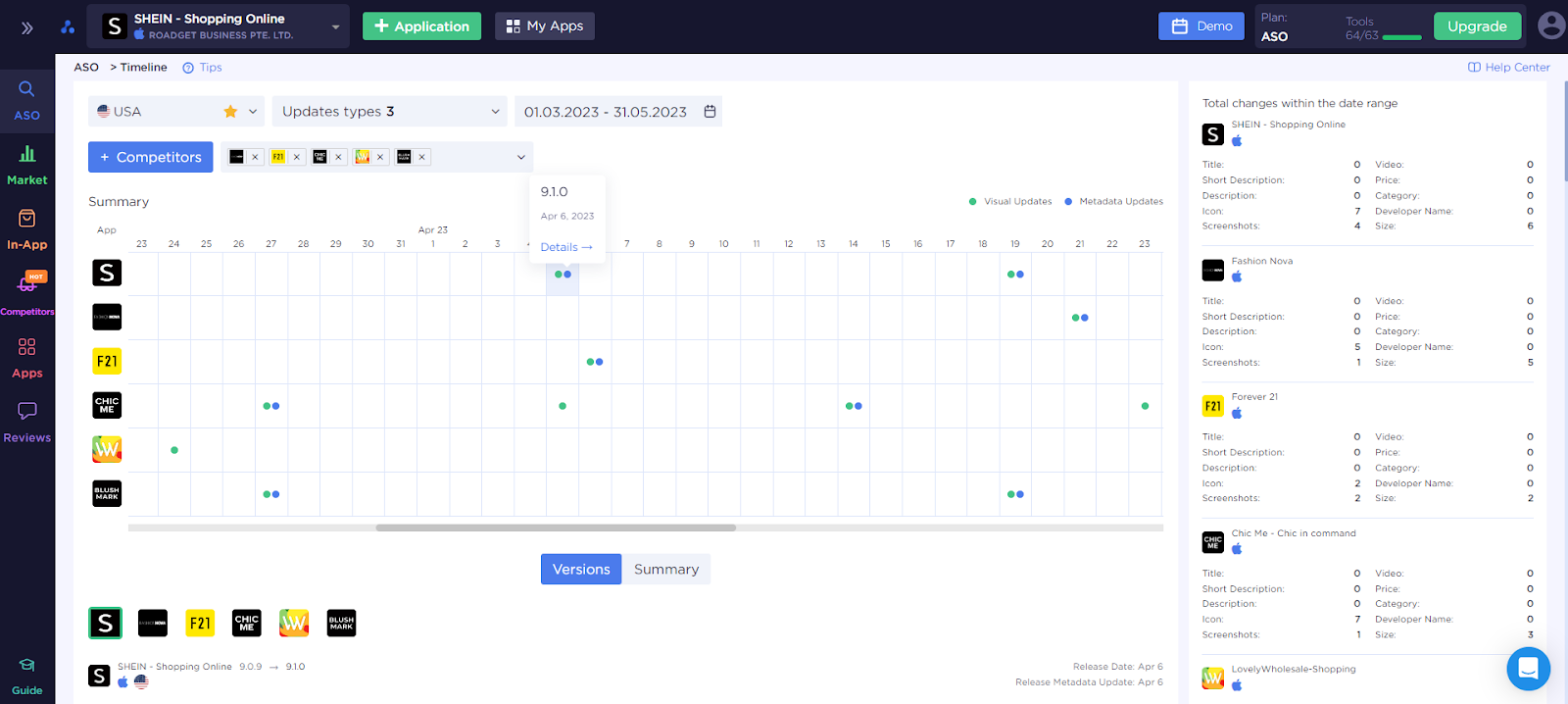Click LovelyWholesale update marker on March 24
The width and height of the screenshot is (1568, 704).
point(174,450)
